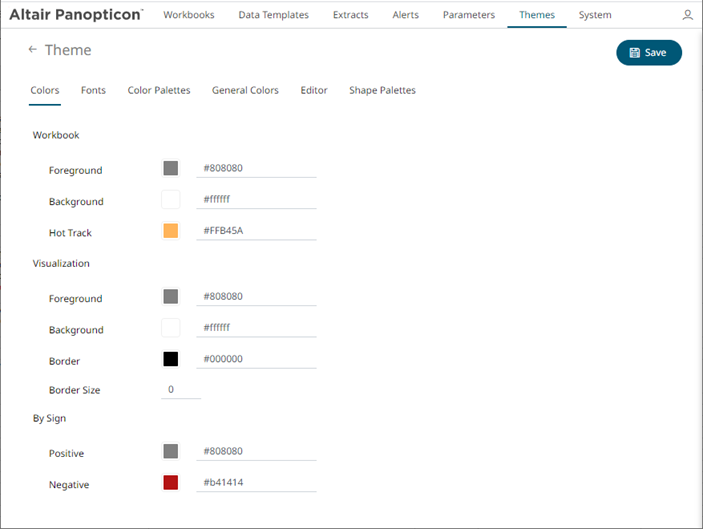Click the user profile icon
The width and height of the screenshot is (703, 529).
687,15
